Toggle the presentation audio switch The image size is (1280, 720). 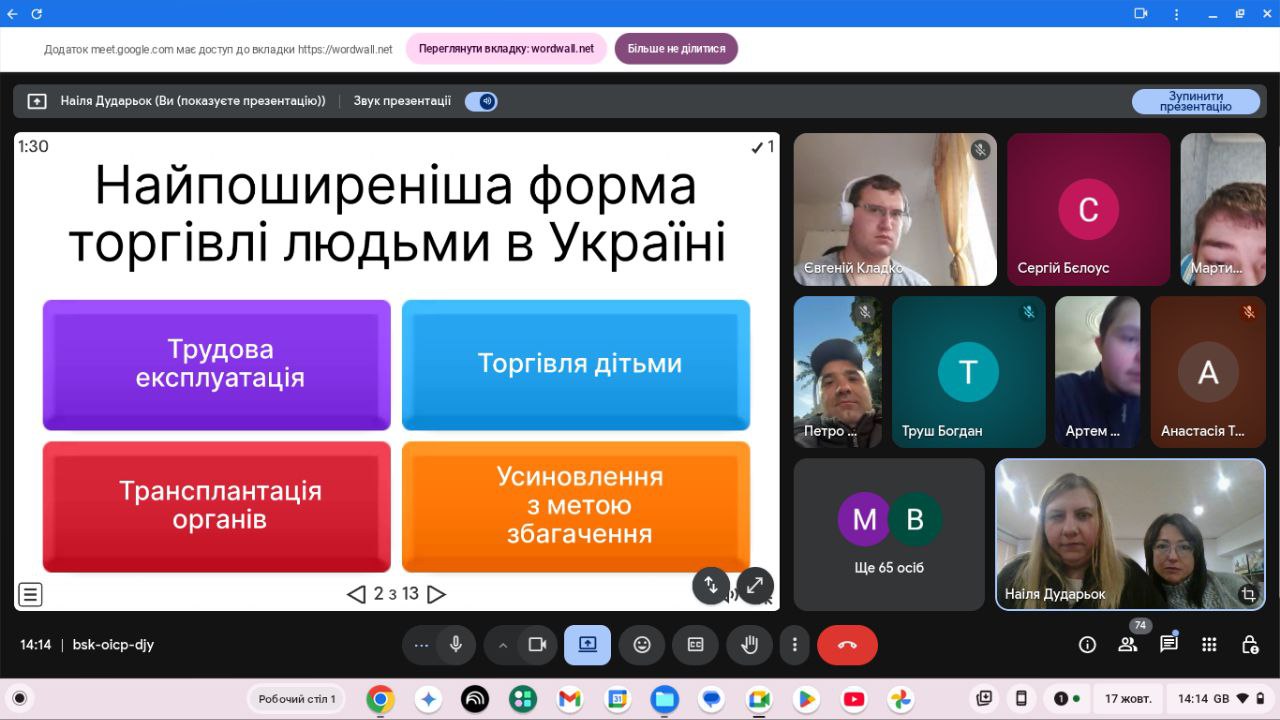(x=481, y=101)
